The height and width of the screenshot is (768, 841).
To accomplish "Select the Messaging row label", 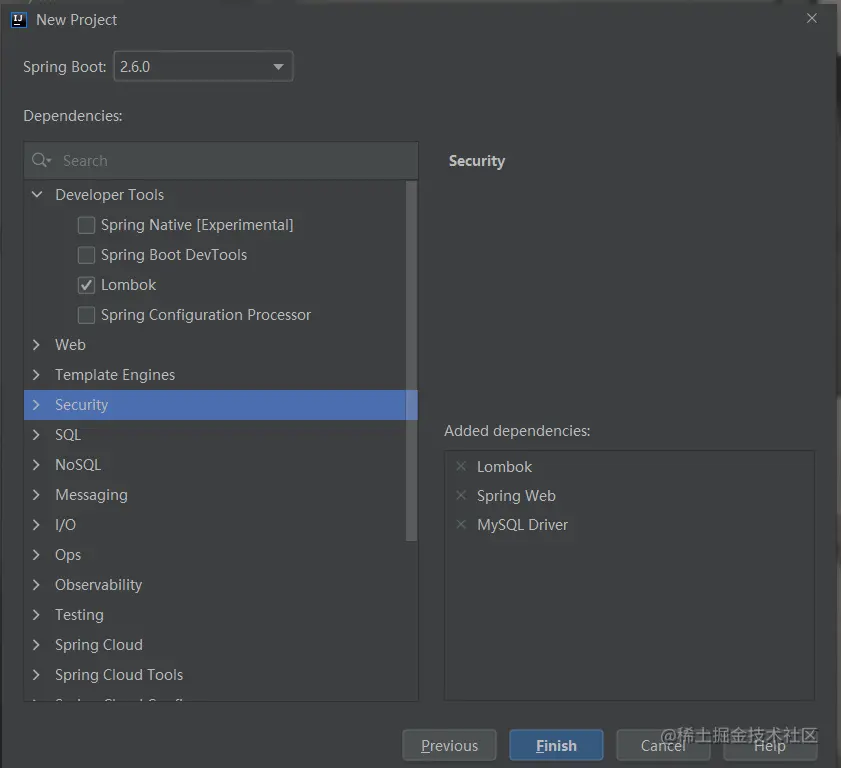I will (x=91, y=495).
